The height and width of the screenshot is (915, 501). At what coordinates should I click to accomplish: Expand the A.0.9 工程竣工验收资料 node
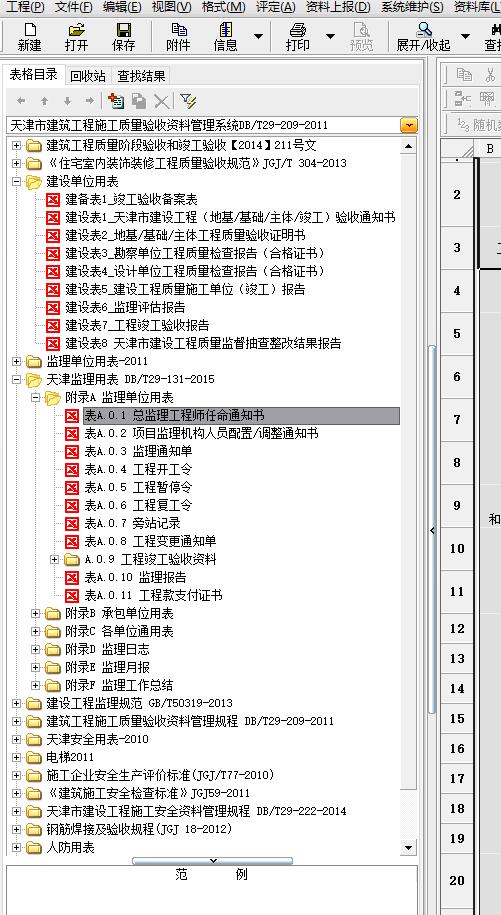point(55,560)
